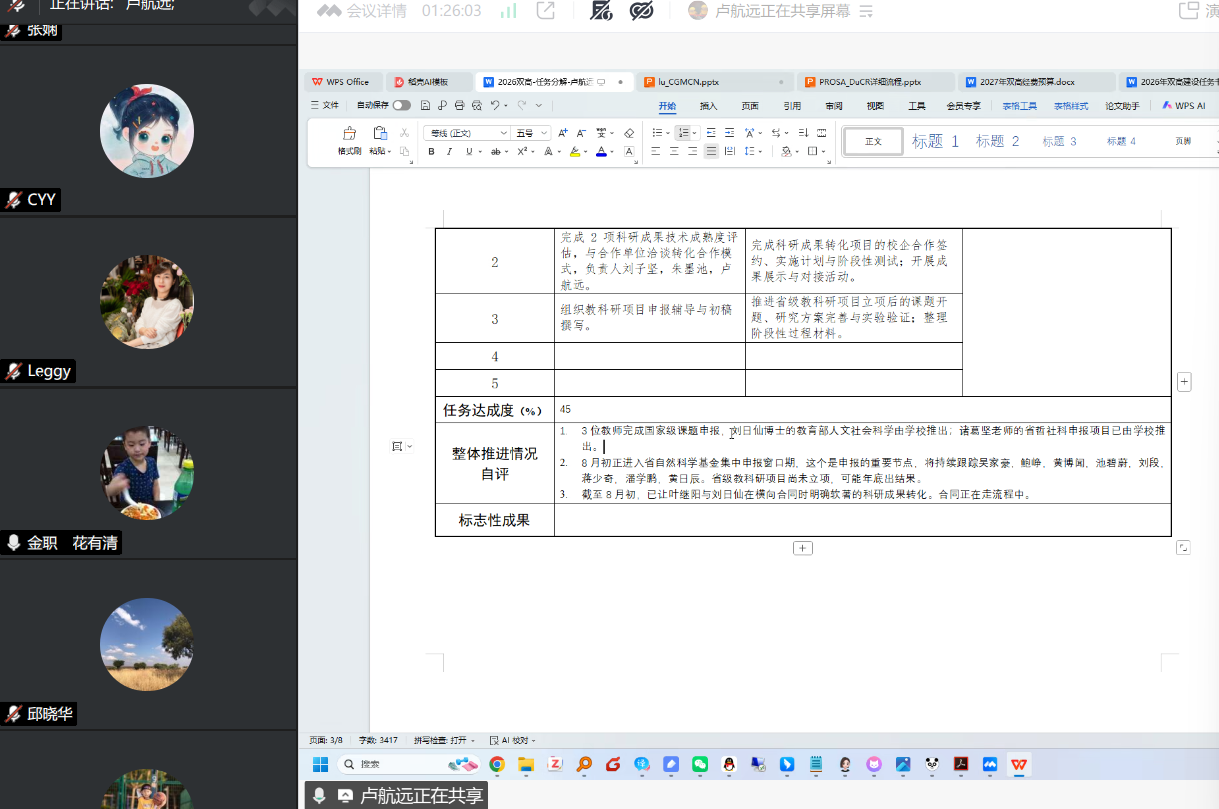1219x809 pixels.
Task: Open the 表格工具 ribbon tab
Action: tap(1020, 105)
